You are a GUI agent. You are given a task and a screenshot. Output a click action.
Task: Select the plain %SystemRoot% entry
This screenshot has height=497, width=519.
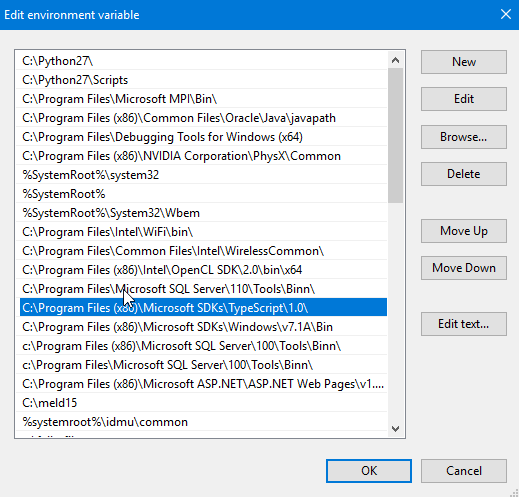203,194
